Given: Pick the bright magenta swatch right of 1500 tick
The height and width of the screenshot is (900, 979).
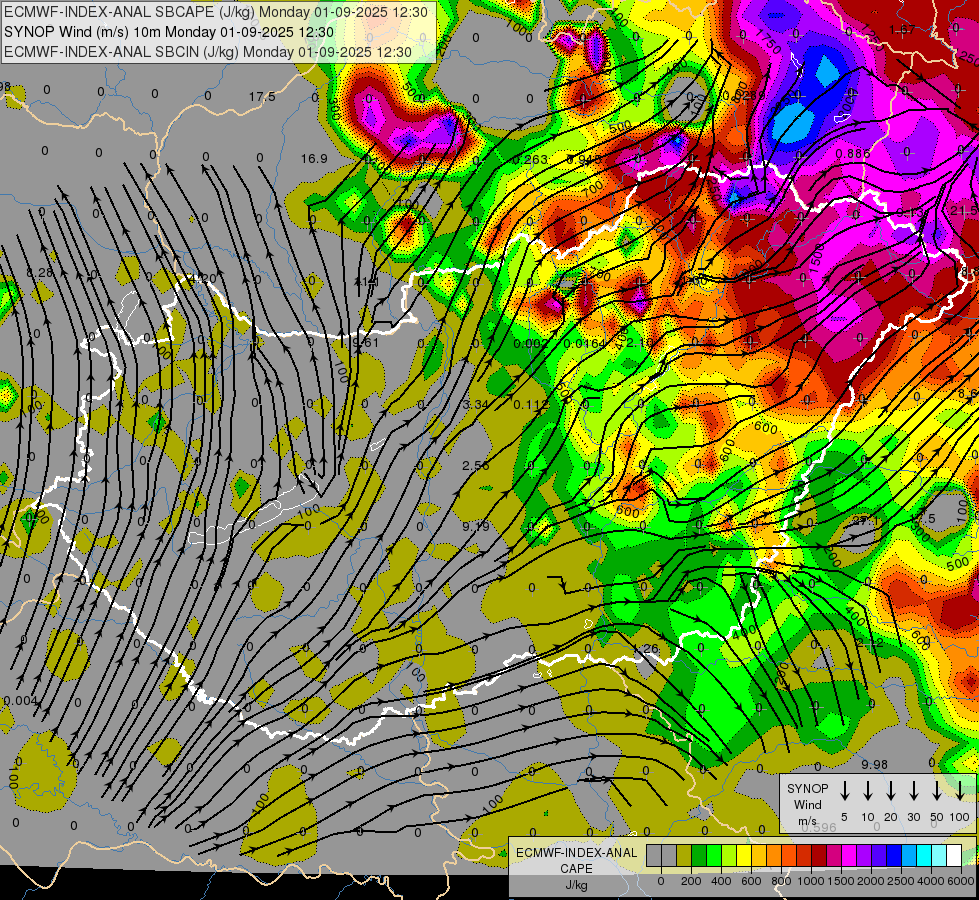Looking at the screenshot, I should coord(850,855).
